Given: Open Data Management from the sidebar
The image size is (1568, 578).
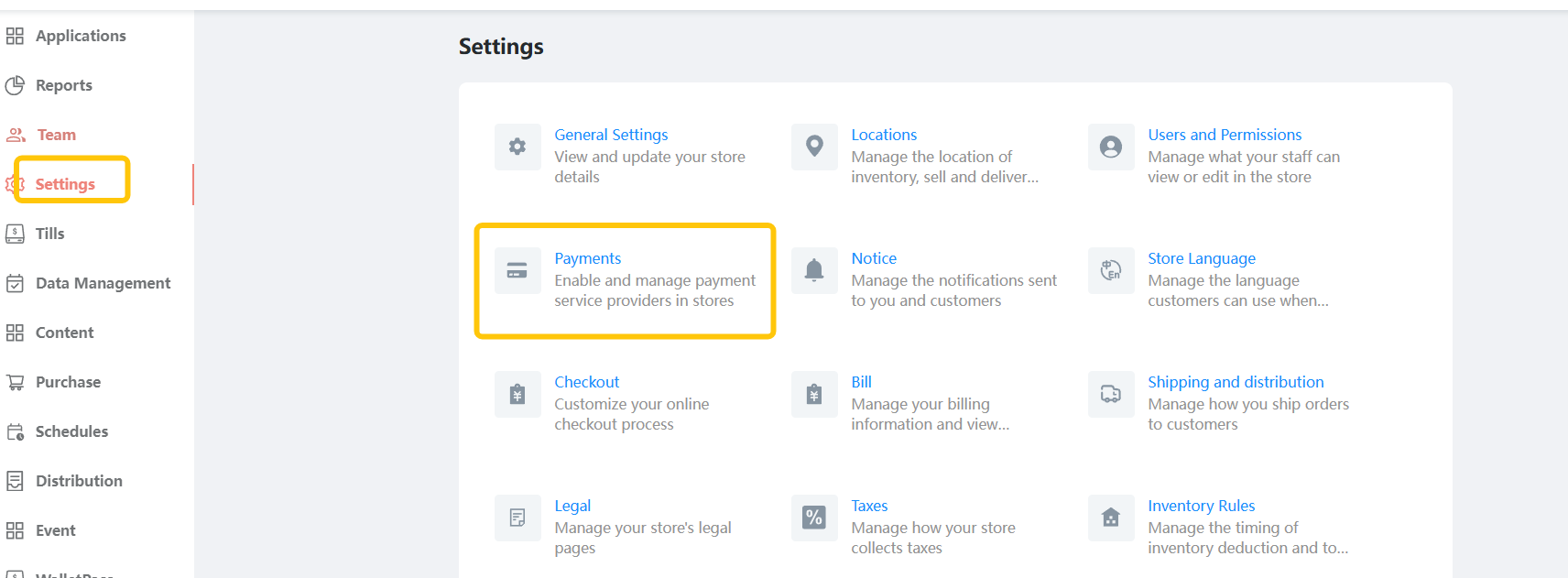Looking at the screenshot, I should click(103, 283).
